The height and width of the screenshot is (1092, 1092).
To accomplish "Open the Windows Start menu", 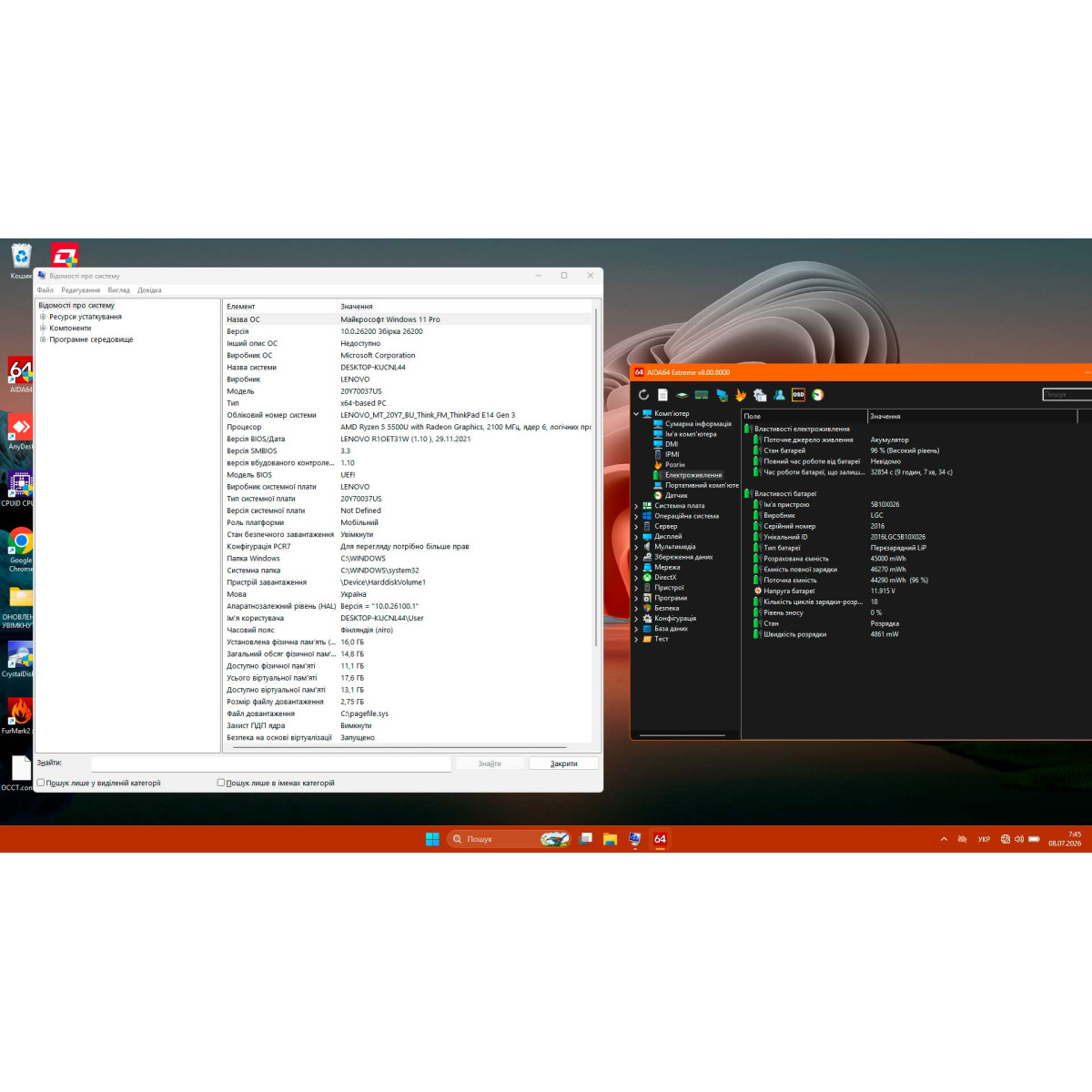I will tap(432, 839).
